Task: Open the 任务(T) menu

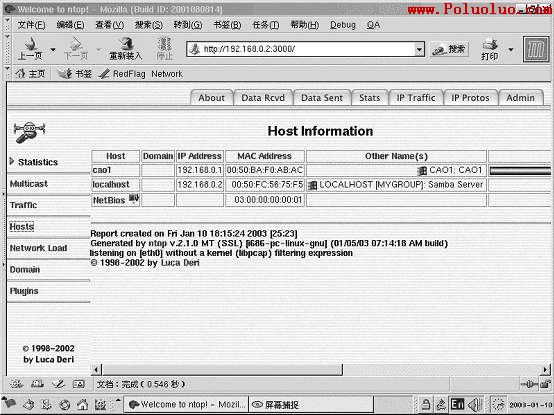Action: click(266, 25)
